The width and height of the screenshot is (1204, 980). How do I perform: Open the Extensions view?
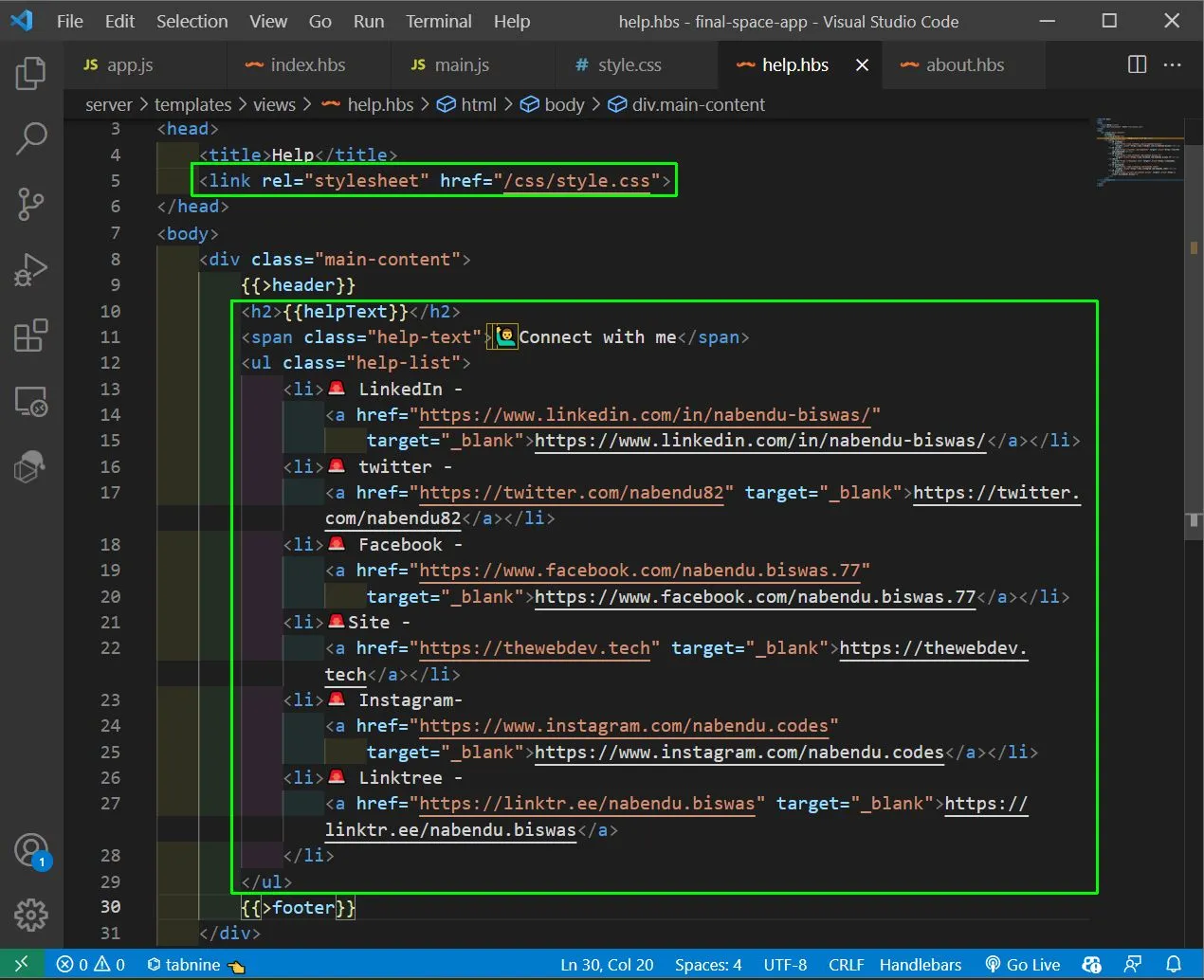(x=30, y=336)
